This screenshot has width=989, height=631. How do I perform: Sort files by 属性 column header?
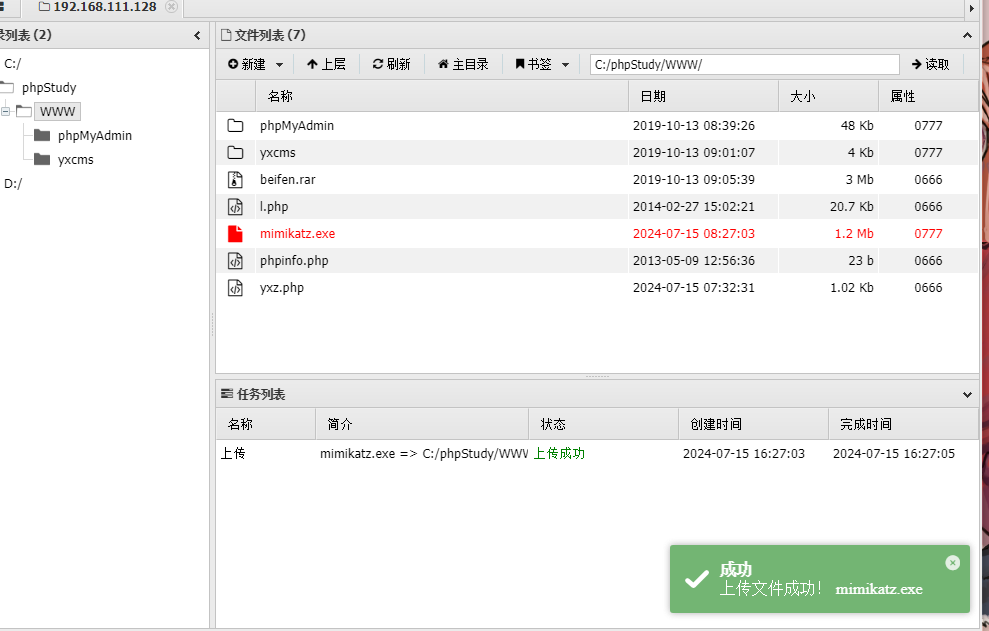tap(928, 97)
